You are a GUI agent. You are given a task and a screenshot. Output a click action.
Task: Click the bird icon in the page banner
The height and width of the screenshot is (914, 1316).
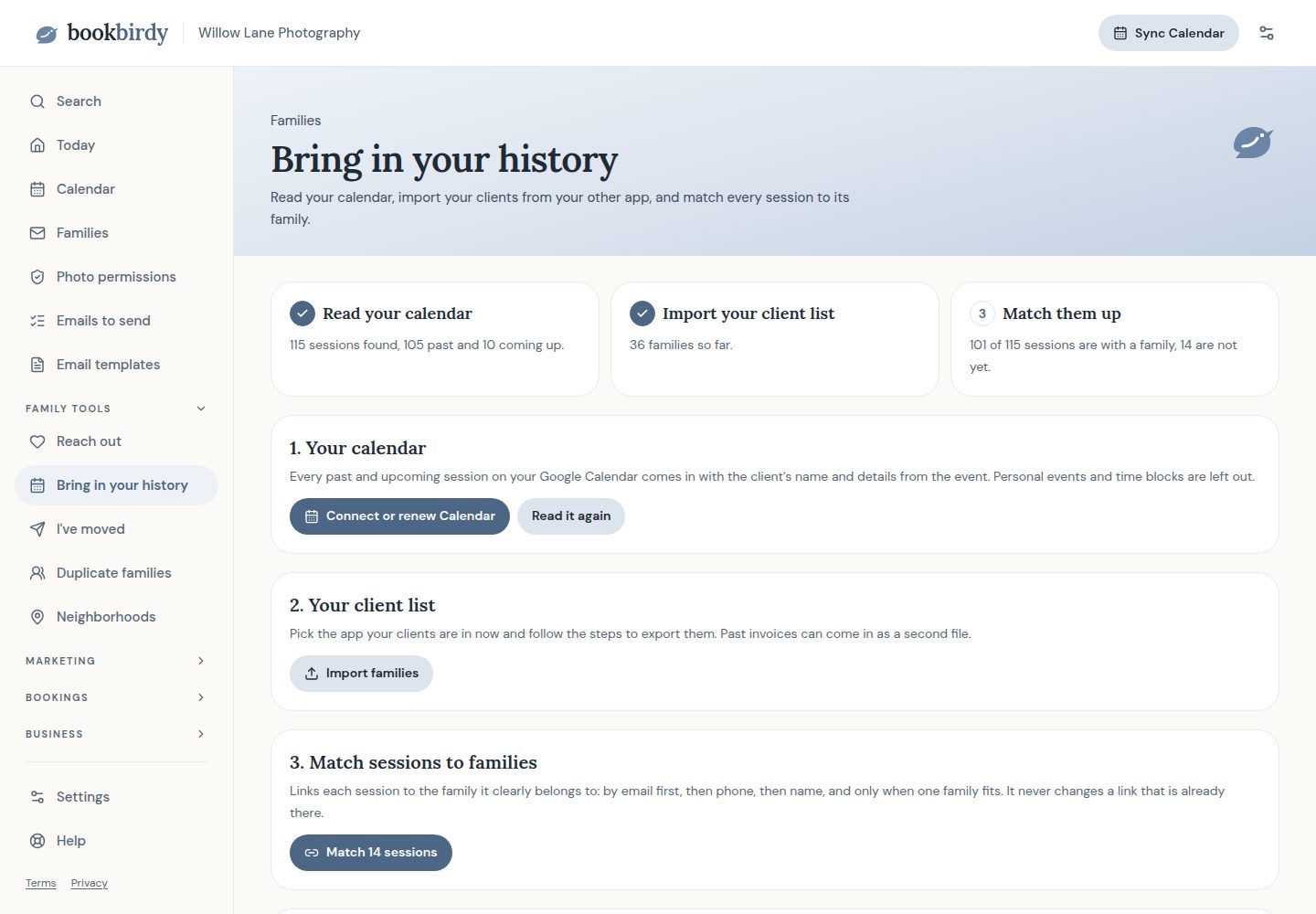click(1253, 142)
